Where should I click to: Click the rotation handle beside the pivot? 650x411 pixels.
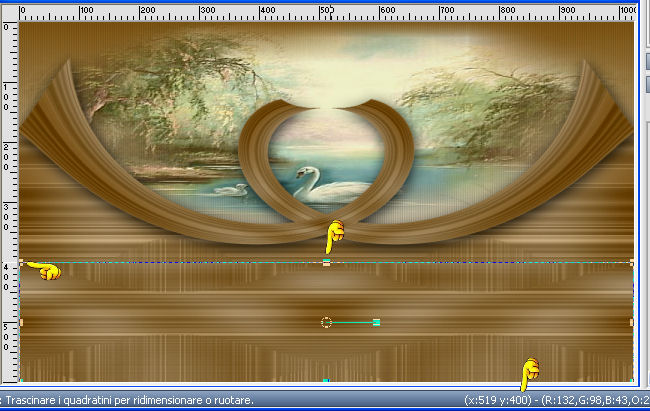click(376, 322)
